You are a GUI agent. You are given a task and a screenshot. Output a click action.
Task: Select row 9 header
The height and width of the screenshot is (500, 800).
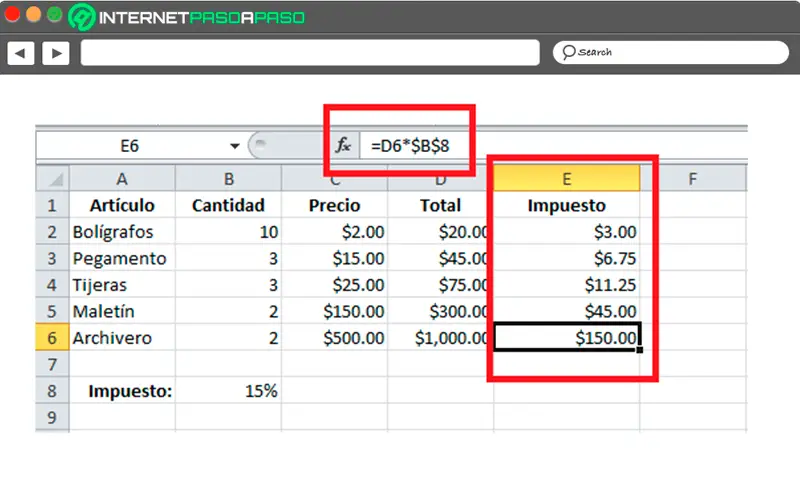pos(52,417)
